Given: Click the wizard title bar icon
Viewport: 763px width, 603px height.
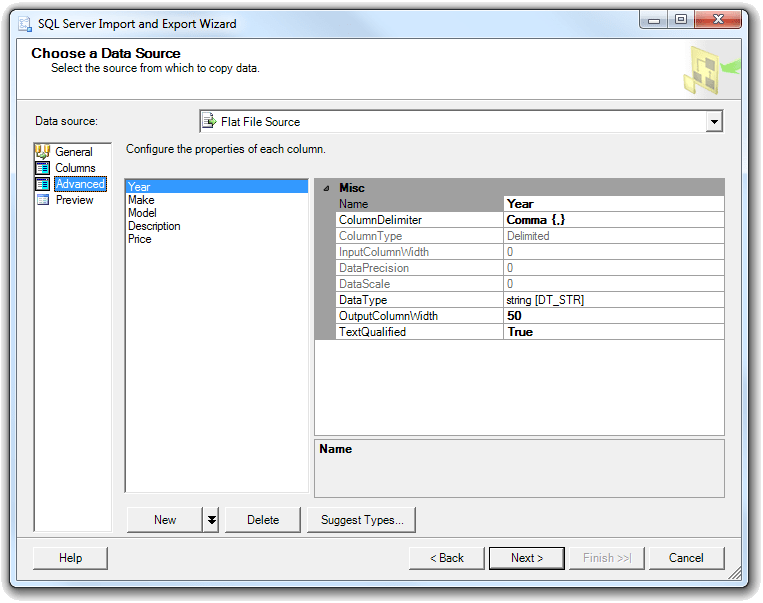Looking at the screenshot, I should 25,24.
